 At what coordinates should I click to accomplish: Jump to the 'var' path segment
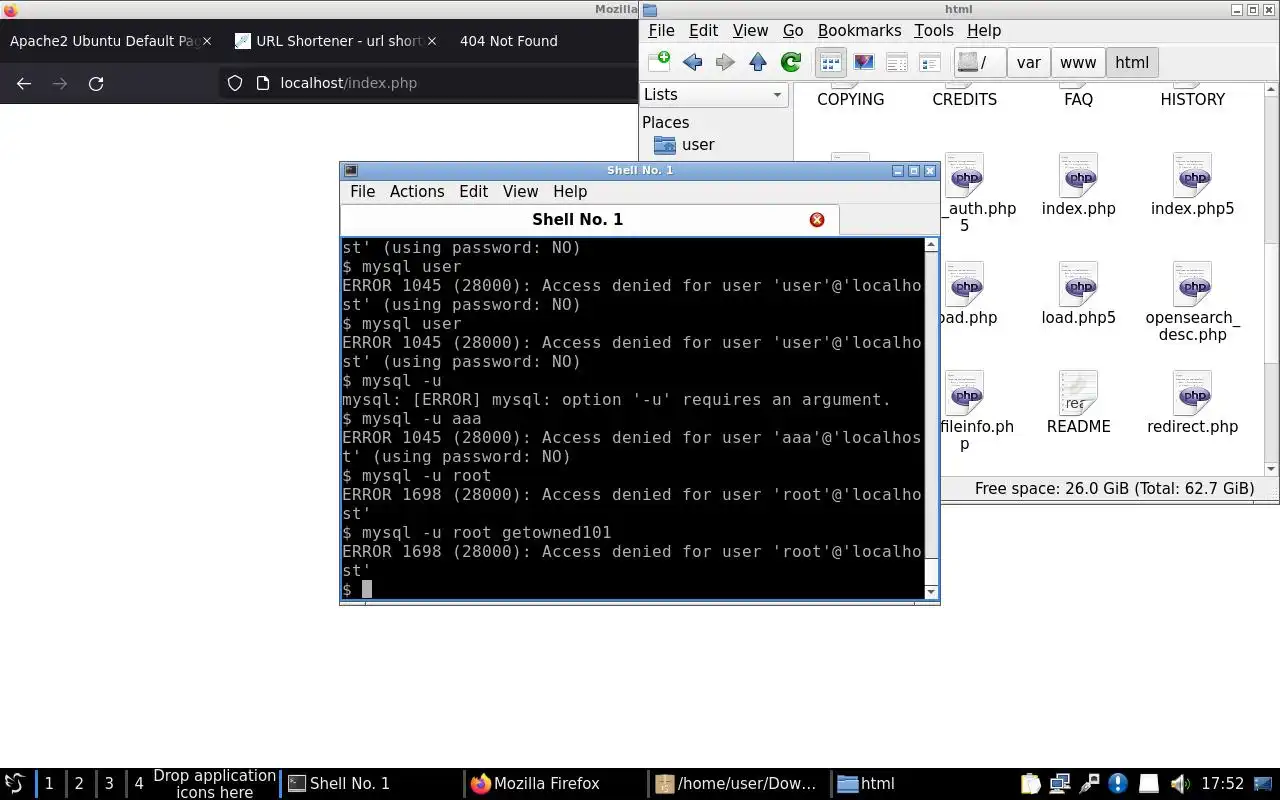[x=1028, y=62]
